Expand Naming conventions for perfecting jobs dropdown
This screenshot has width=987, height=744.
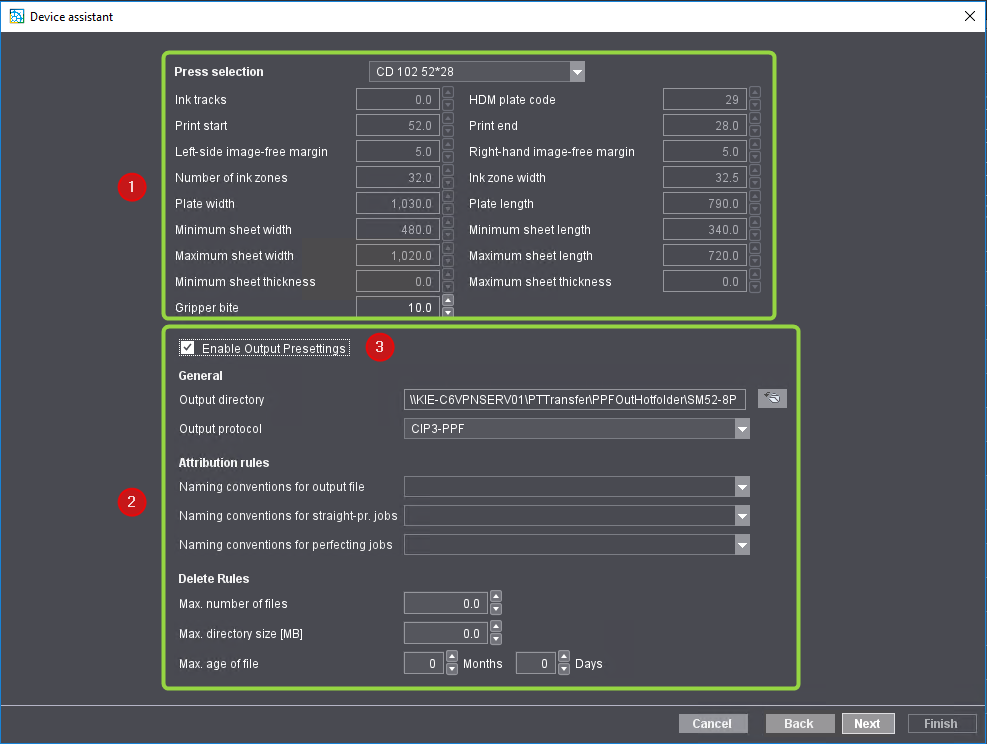click(741, 545)
